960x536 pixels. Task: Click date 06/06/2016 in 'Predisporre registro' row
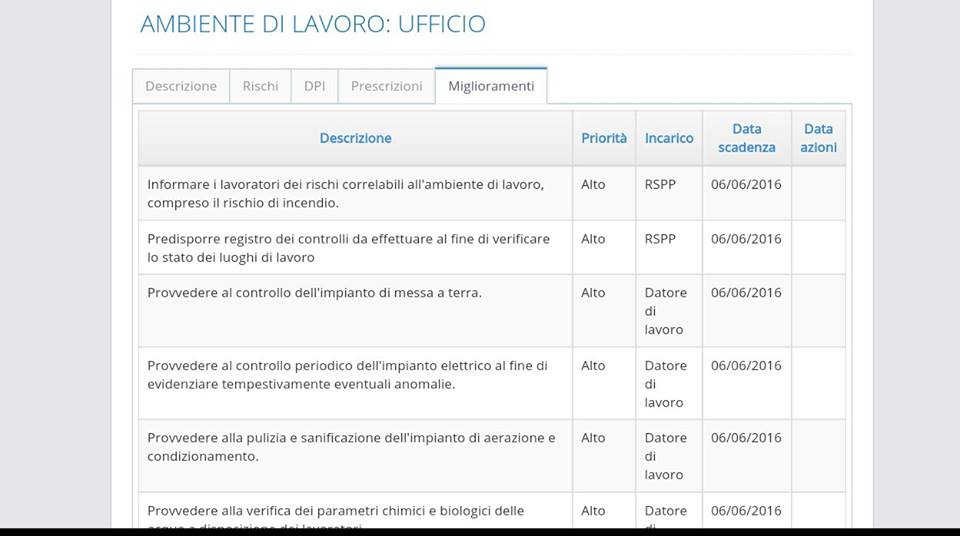pyautogui.click(x=746, y=239)
